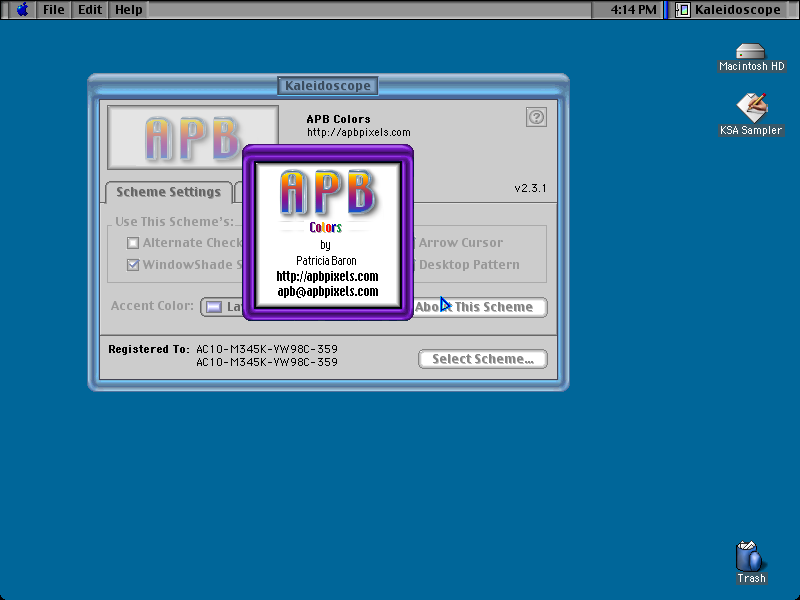
Task: Toggle the Alternate Check checkbox
Action: (x=133, y=243)
